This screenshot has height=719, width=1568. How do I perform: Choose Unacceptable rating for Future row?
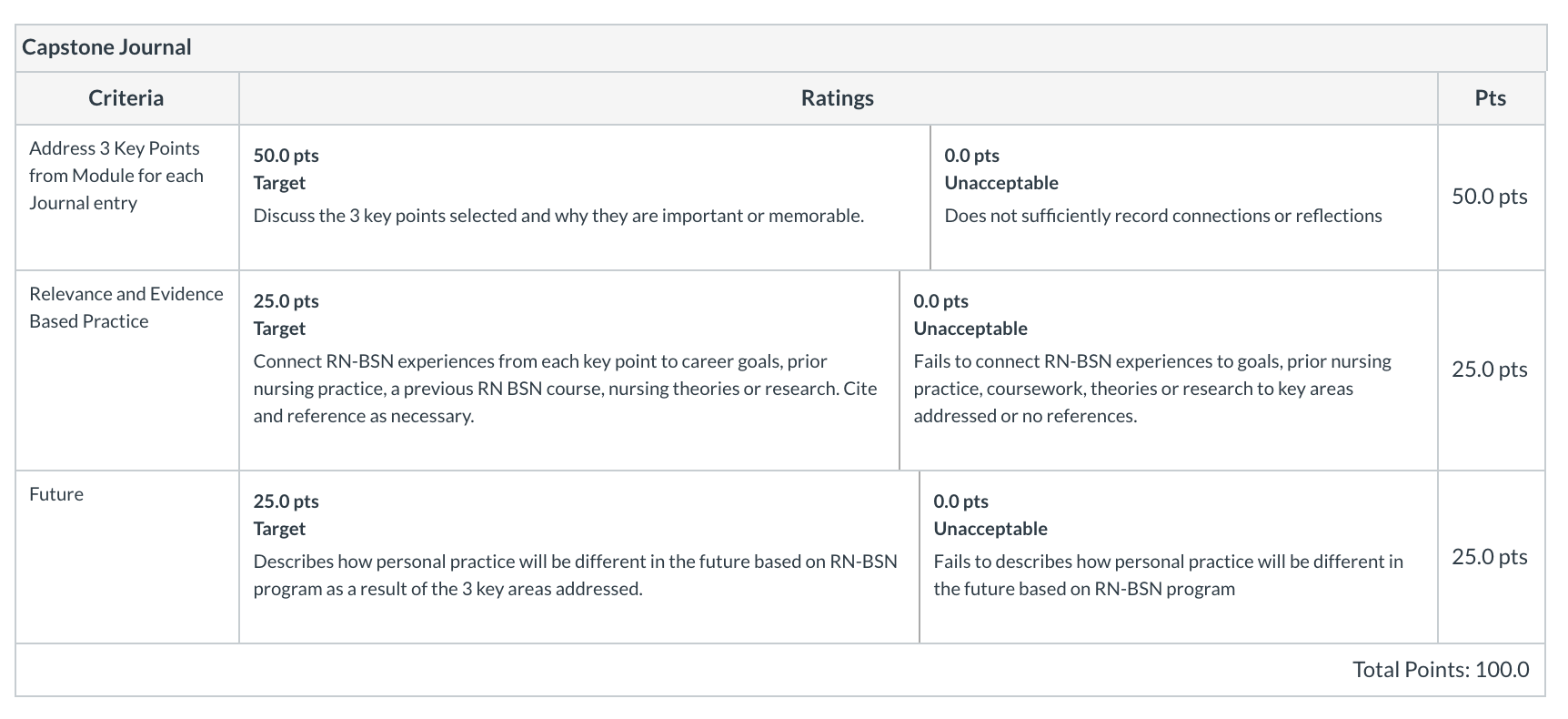tap(1179, 556)
